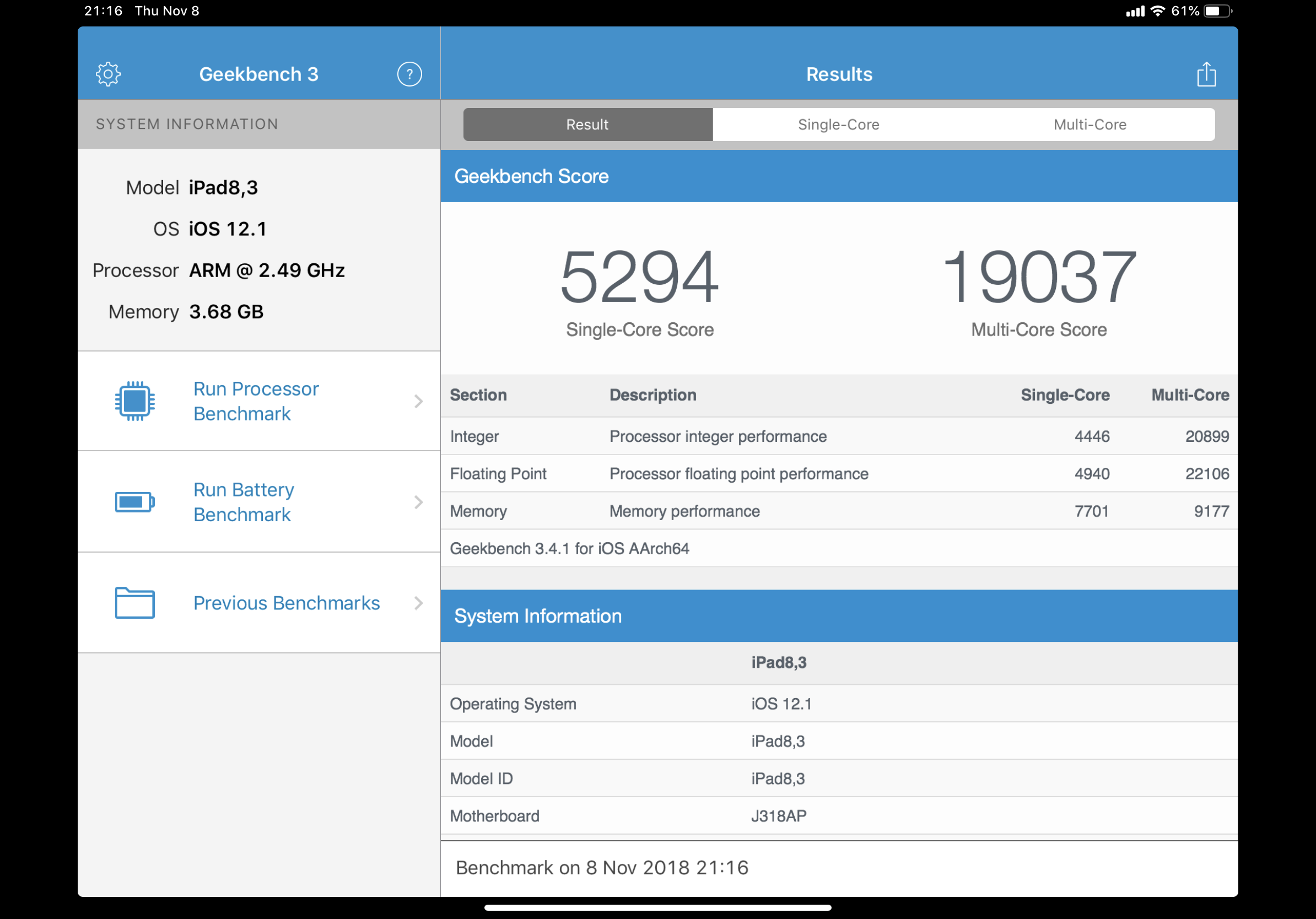Viewport: 1316px width, 919px height.
Task: Run Processor Benchmark link
Action: [256, 401]
